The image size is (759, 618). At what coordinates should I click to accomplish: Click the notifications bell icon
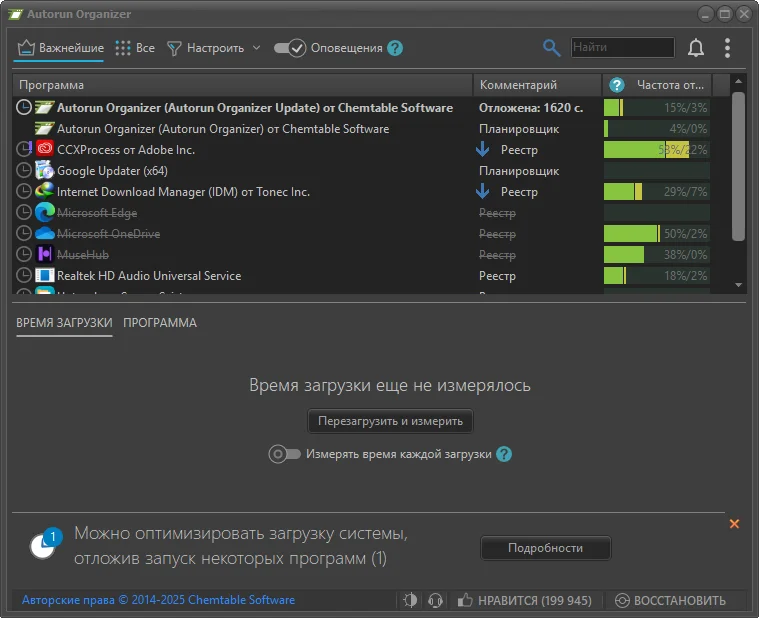[x=696, y=48]
